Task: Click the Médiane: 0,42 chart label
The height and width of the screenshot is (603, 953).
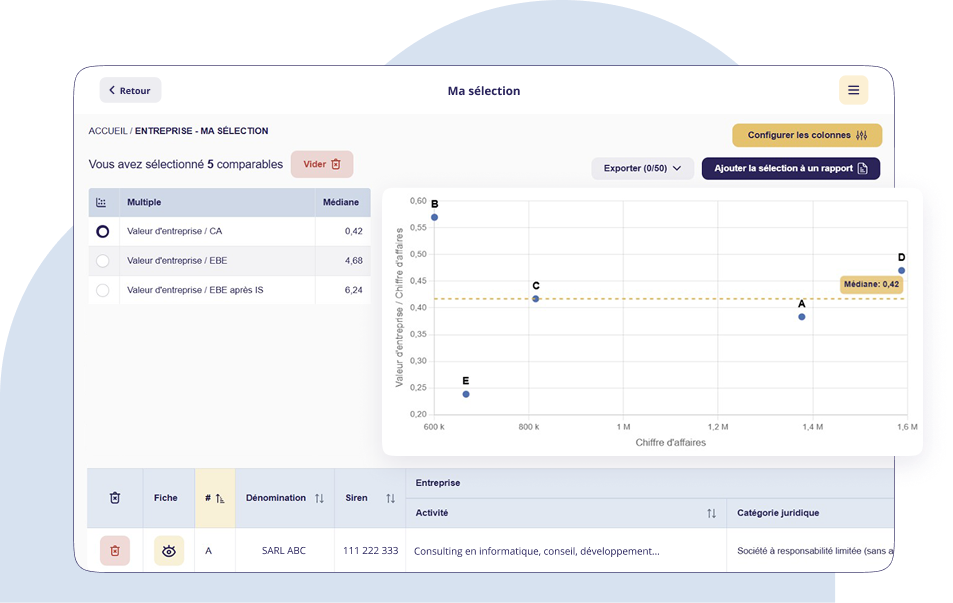Action: (x=871, y=284)
